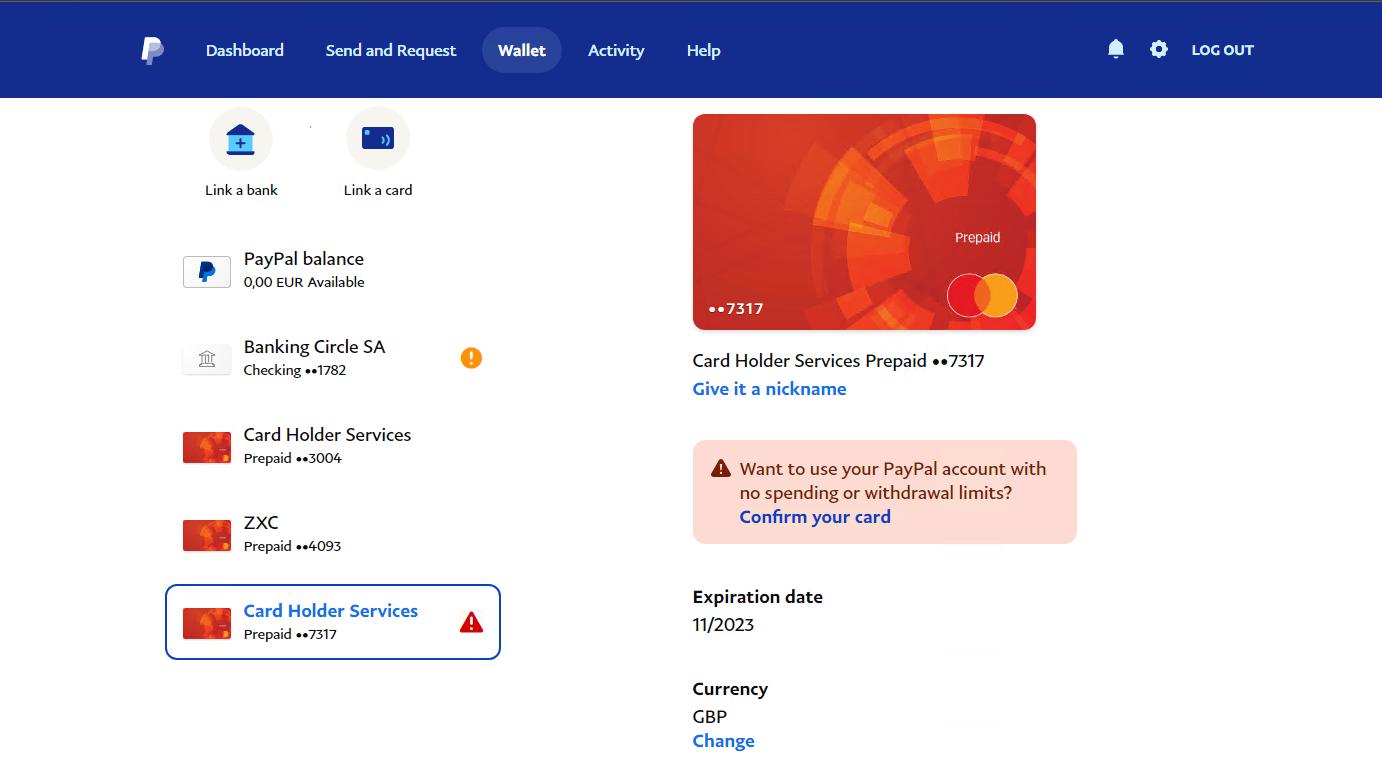The image size is (1382, 758).
Task: Click the Give it a nickname link
Action: click(769, 389)
